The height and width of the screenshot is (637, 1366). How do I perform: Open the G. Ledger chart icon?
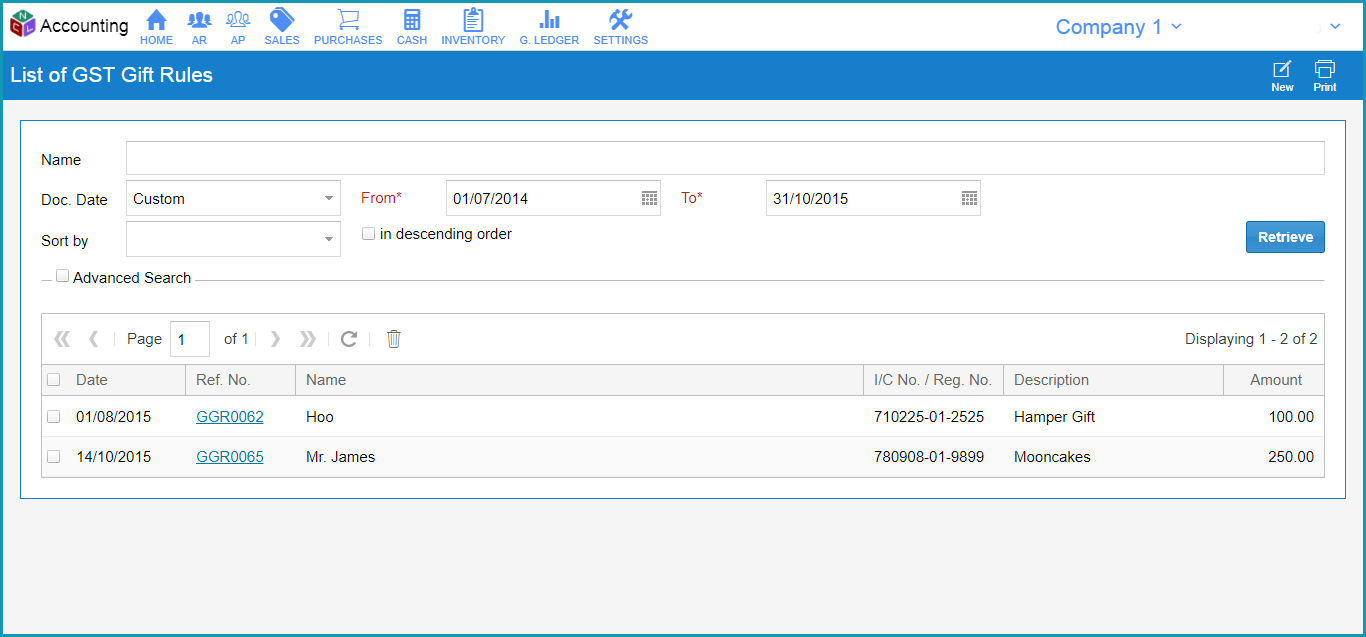coord(548,25)
